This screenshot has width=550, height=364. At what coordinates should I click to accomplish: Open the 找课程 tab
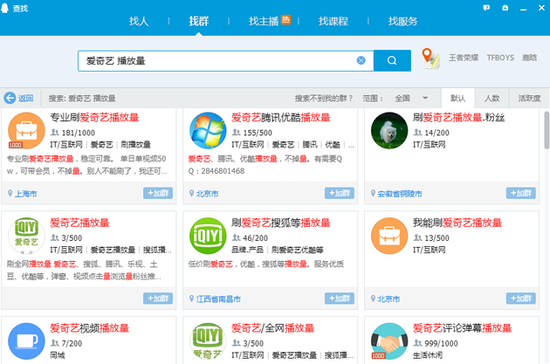333,21
